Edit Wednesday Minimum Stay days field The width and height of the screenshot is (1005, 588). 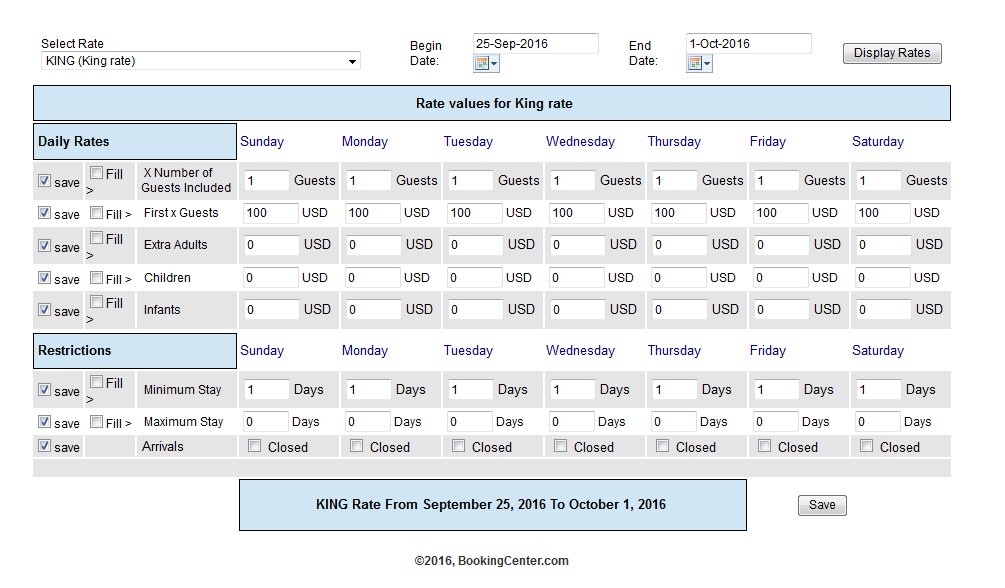(x=572, y=390)
